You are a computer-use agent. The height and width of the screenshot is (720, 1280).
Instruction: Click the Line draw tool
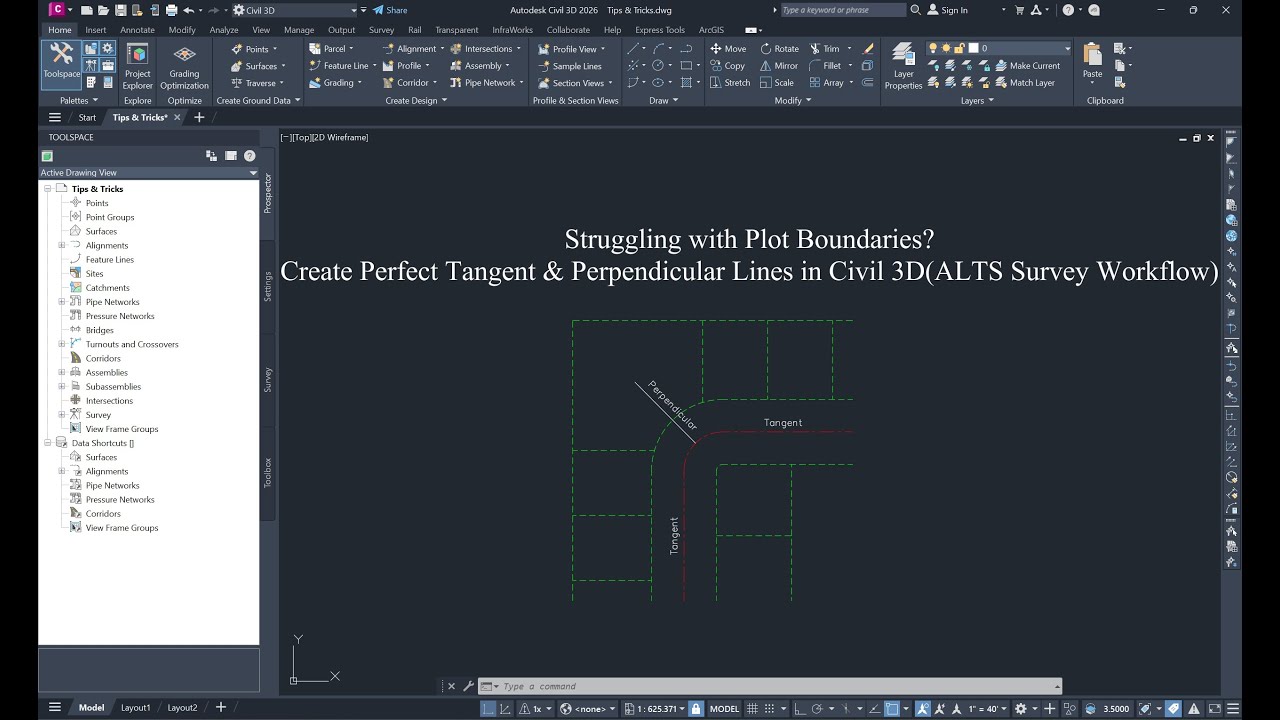[x=633, y=48]
